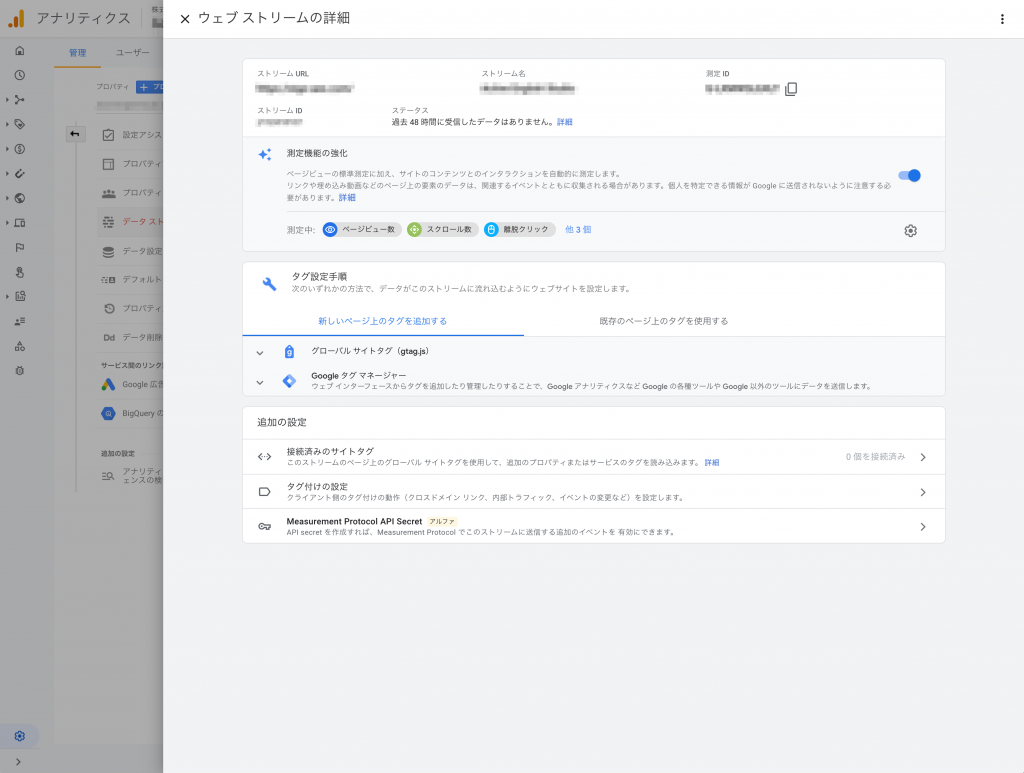Select the ユーザー tab
Viewport: 1024px width, 773px height.
tap(133, 53)
